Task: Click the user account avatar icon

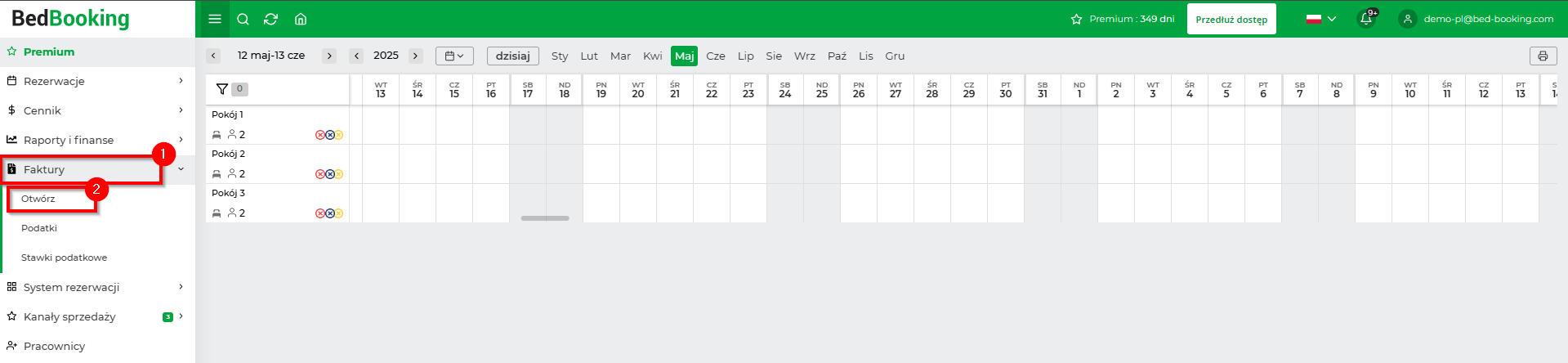Action: pyautogui.click(x=1407, y=19)
